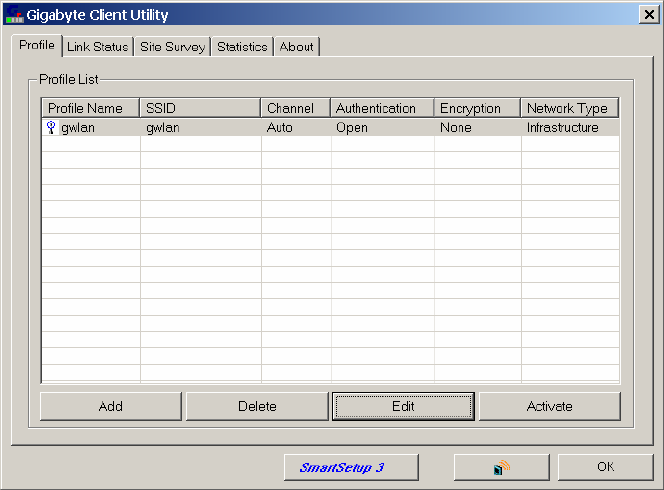Sort by Profile Name column header
Viewport: 664px width, 490px height.
click(91, 108)
